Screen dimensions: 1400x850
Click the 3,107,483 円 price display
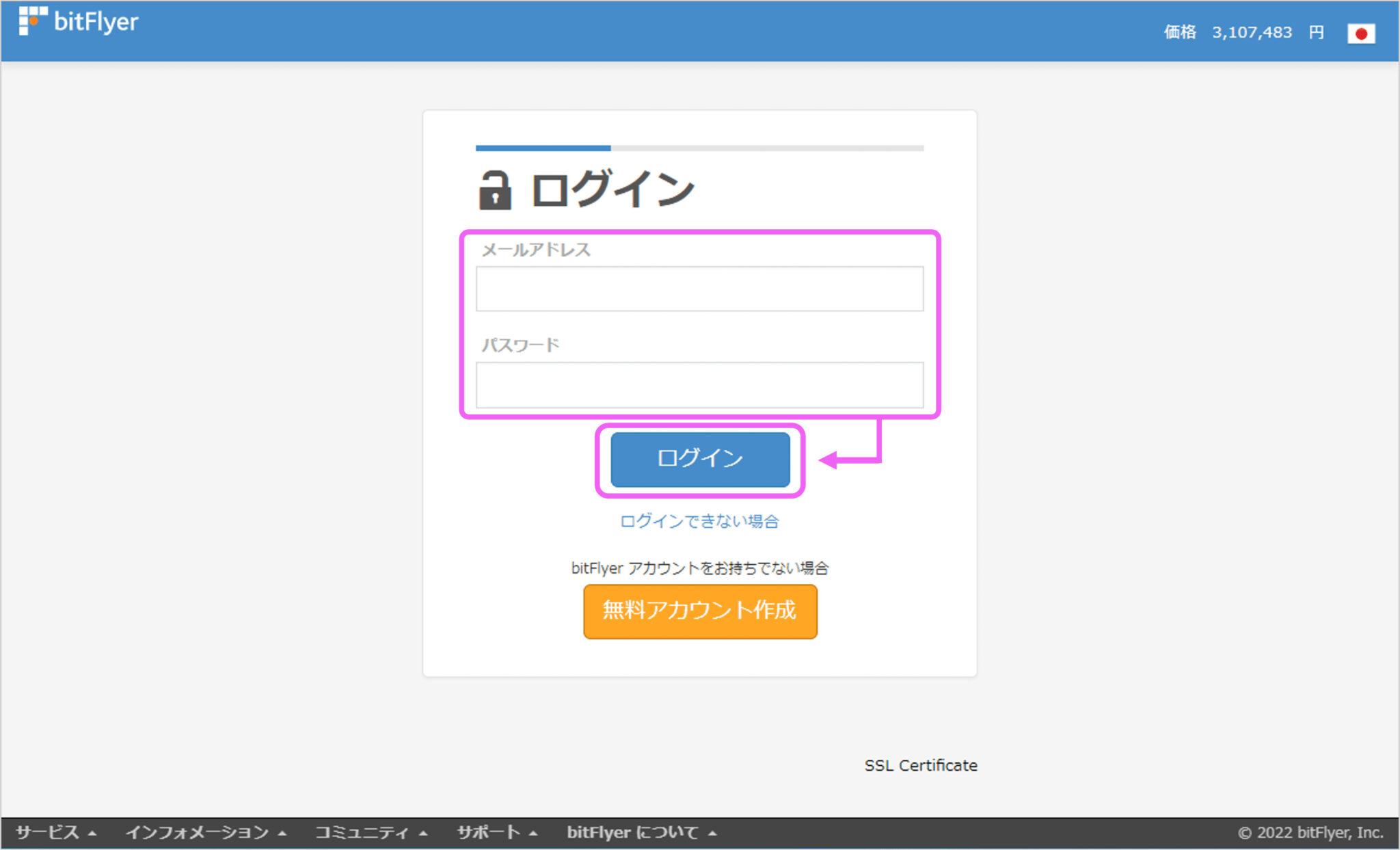click(x=1268, y=32)
